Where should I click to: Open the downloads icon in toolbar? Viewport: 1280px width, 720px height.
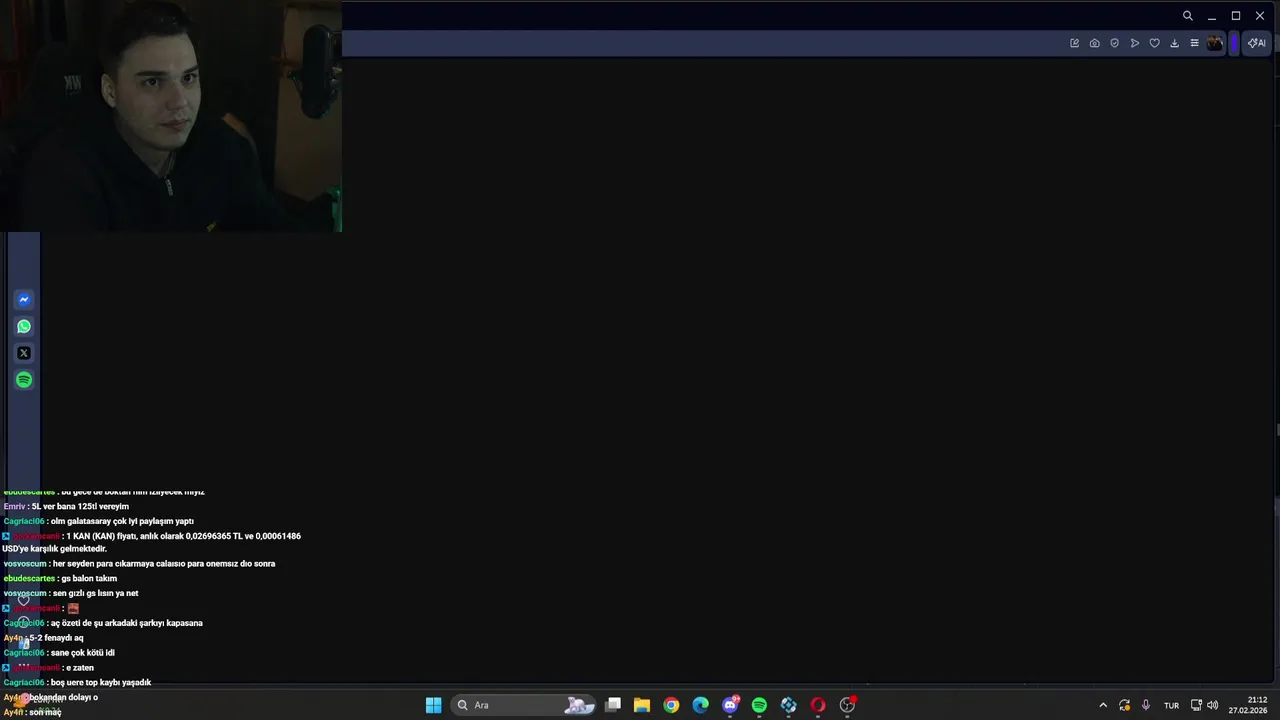pos(1175,43)
